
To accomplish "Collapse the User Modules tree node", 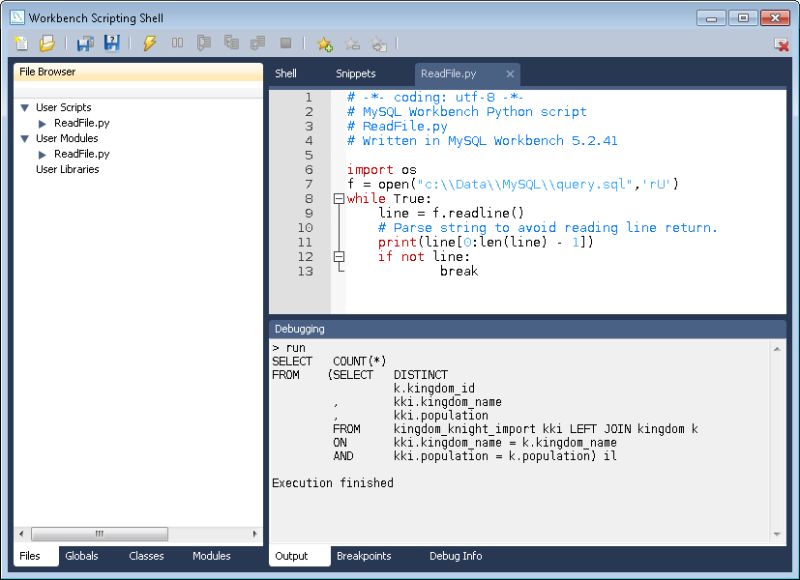I will (23, 138).
